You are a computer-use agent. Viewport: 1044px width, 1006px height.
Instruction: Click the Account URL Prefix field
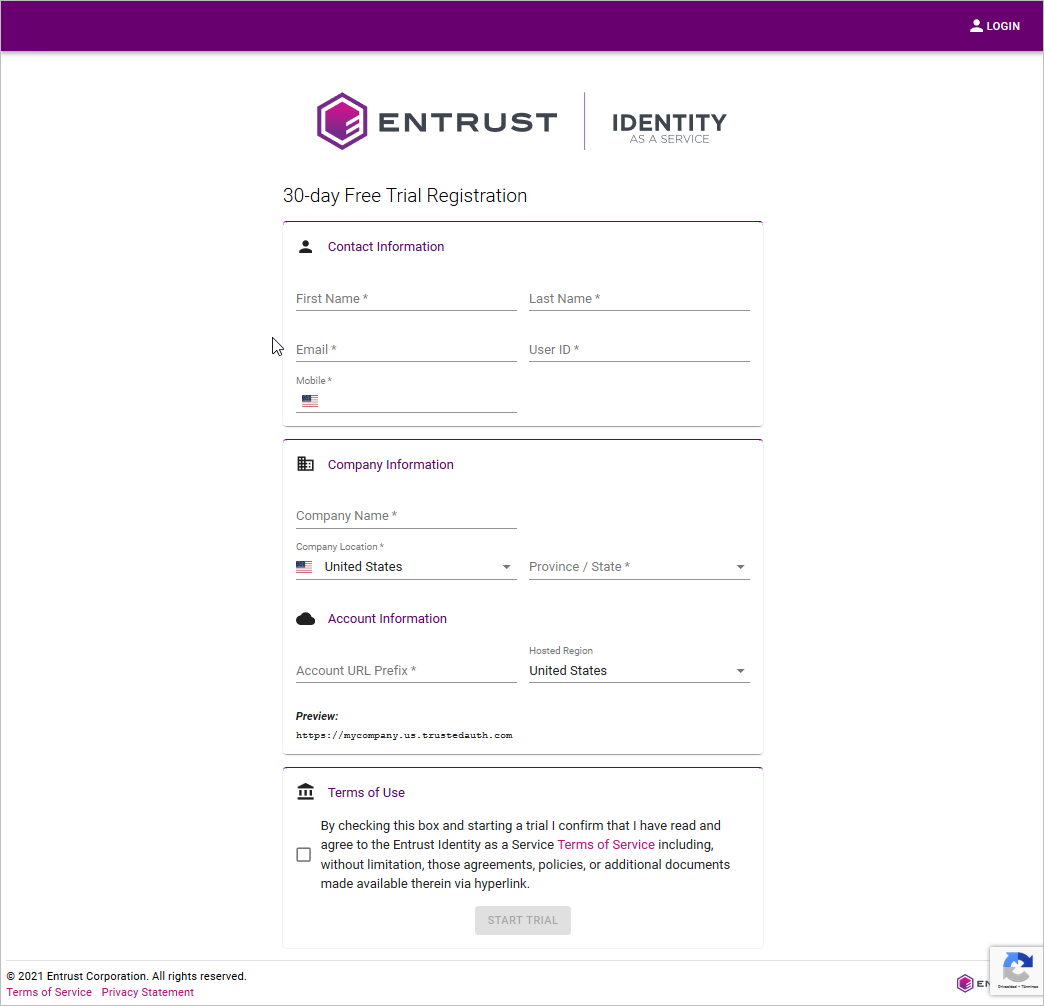coord(406,671)
